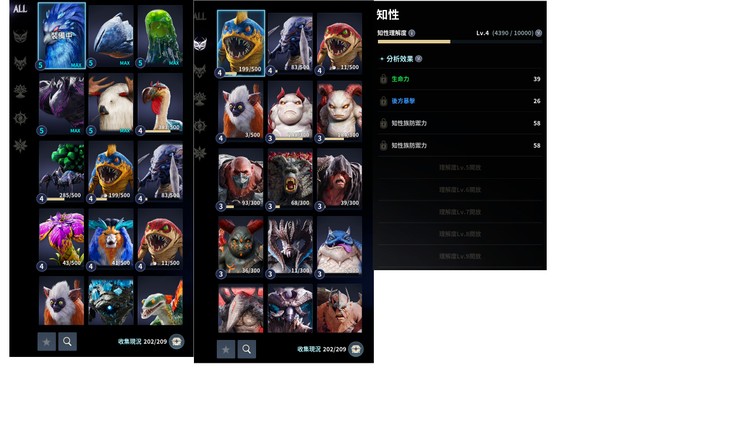The width and height of the screenshot is (750, 422).
Task: Select the green slime card marked MAX
Action: [160, 36]
